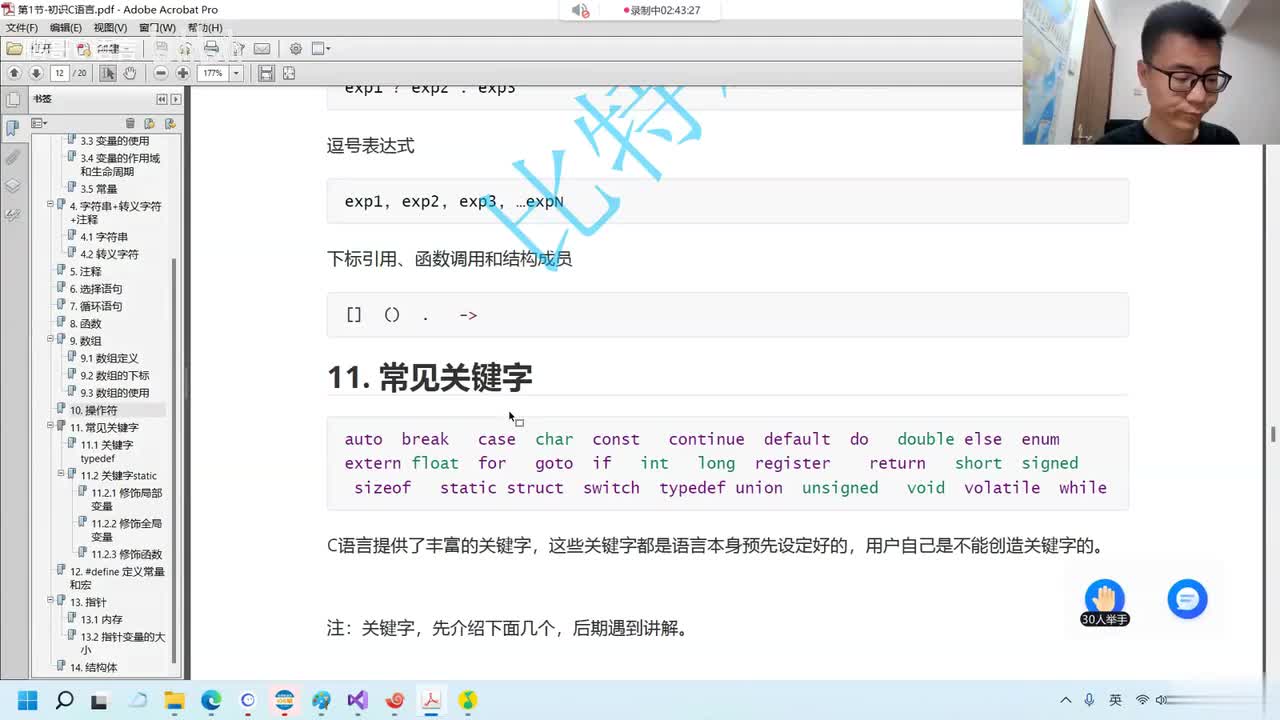Viewport: 1280px width, 720px height.
Task: Open Windows Start menu
Action: tap(27, 700)
